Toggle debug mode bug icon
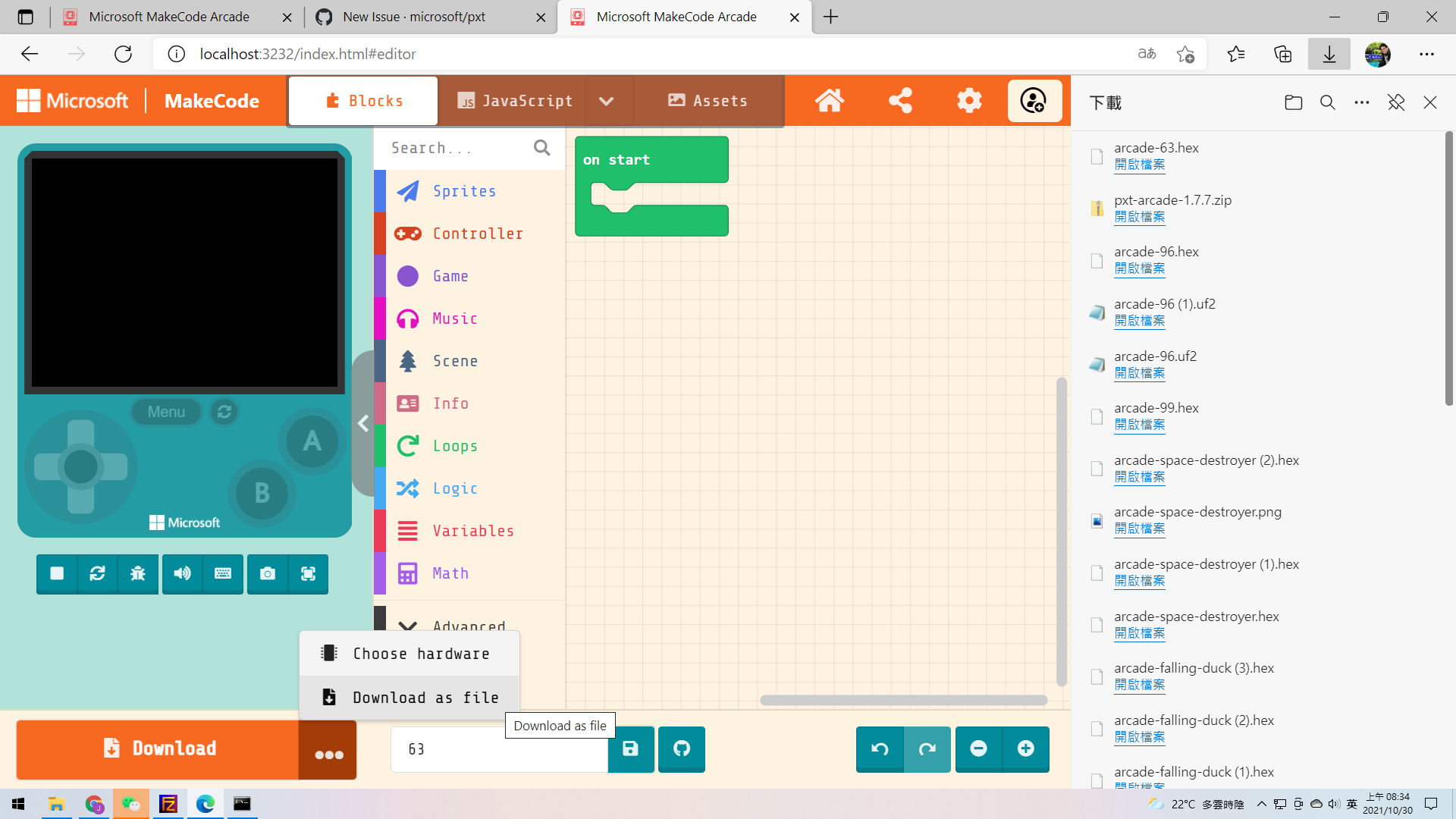Viewport: 1456px width, 819px height. pyautogui.click(x=138, y=574)
